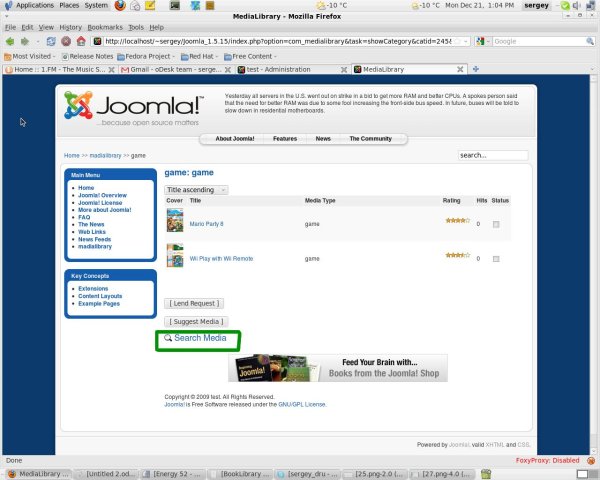Expand the URL bar history dropdown

tap(465, 41)
